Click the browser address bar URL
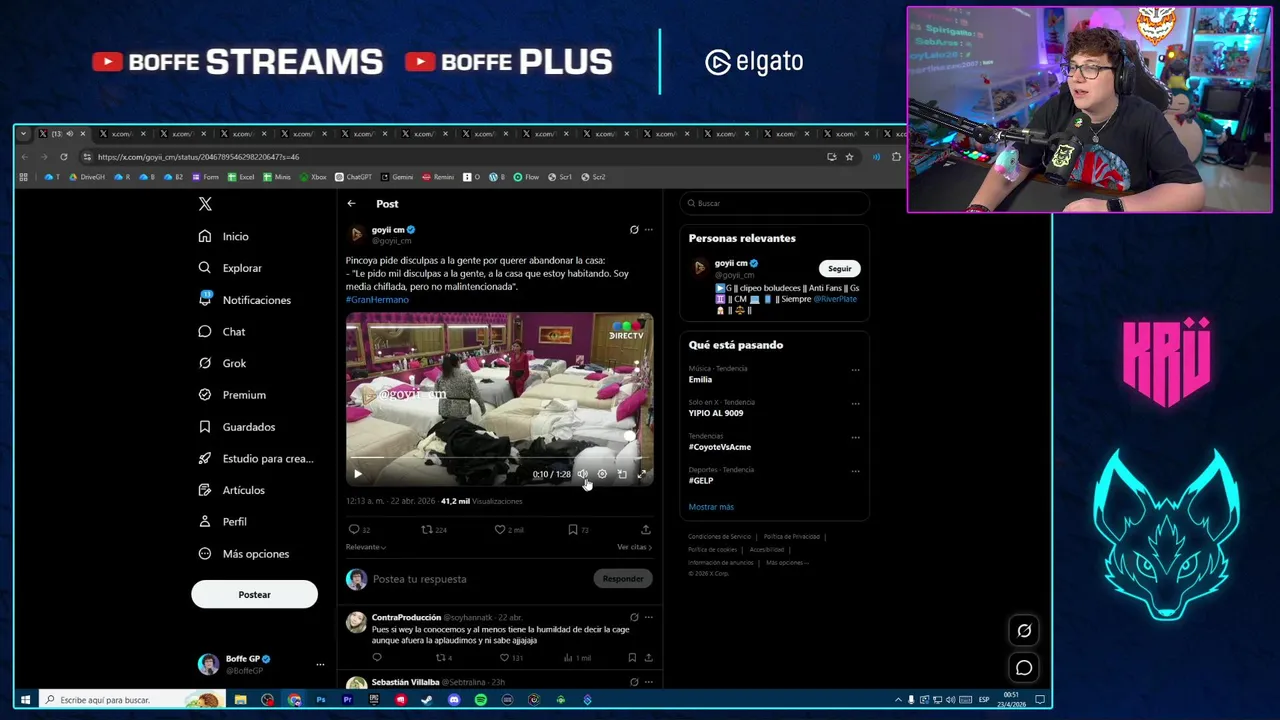The height and width of the screenshot is (720, 1280). [x=198, y=157]
